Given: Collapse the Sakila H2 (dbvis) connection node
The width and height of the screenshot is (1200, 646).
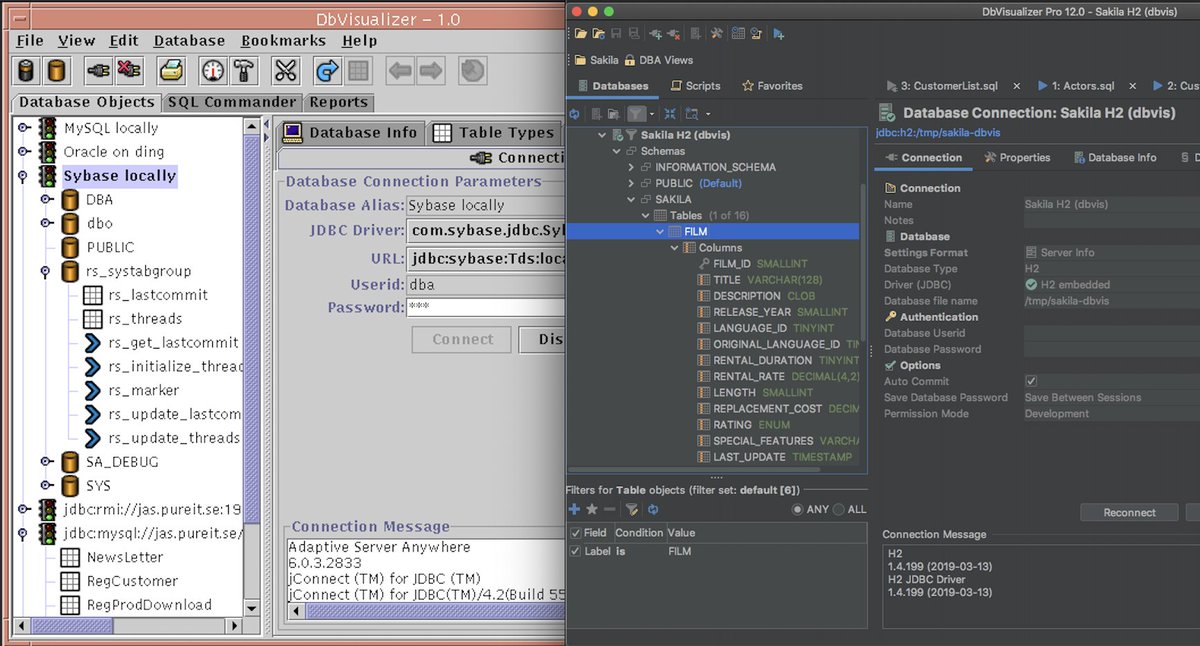Looking at the screenshot, I should click(x=601, y=135).
